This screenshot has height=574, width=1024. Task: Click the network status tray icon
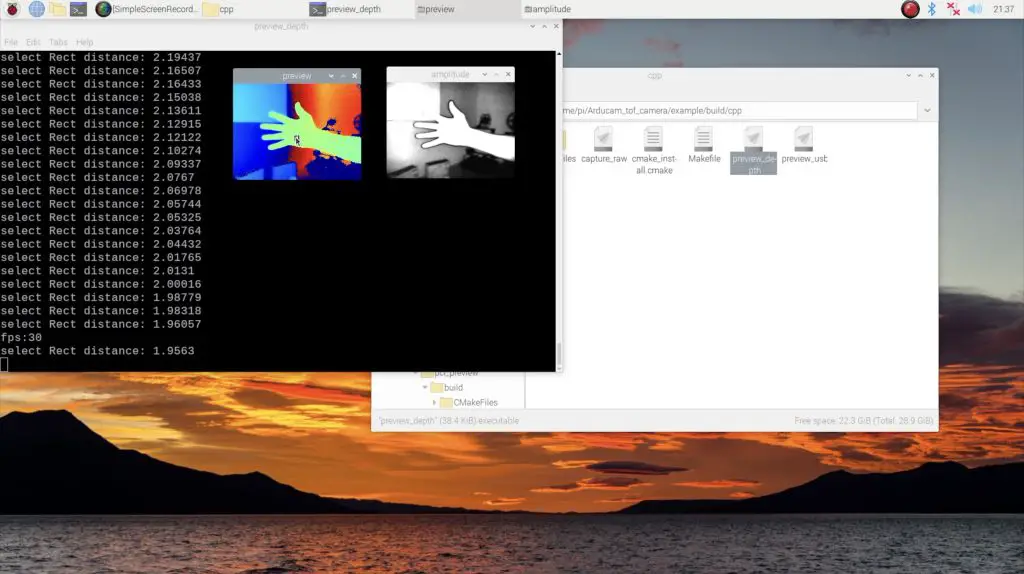[x=954, y=9]
